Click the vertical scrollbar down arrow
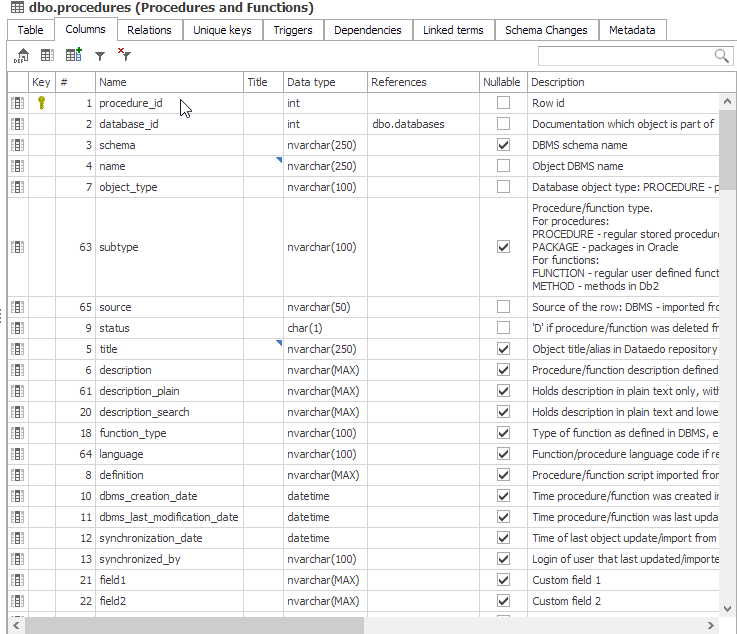Image resolution: width=737 pixels, height=634 pixels. click(728, 606)
